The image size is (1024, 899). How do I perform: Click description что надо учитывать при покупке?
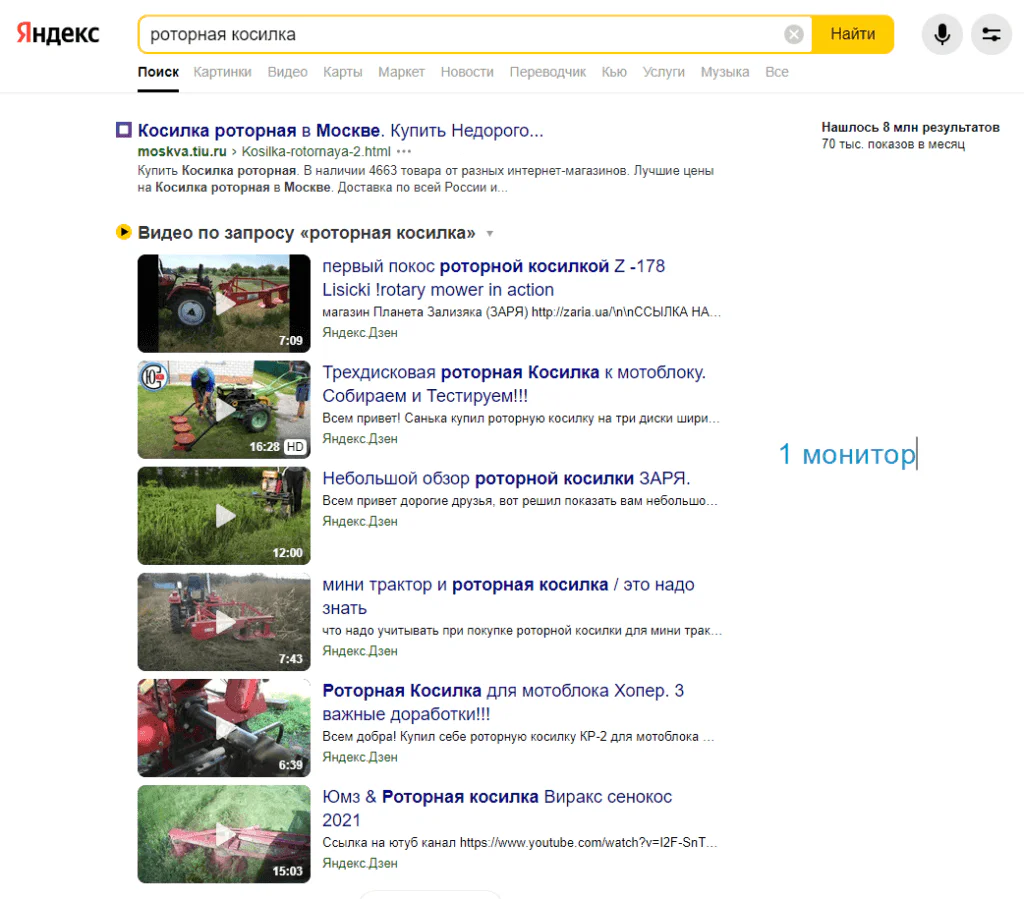522,631
